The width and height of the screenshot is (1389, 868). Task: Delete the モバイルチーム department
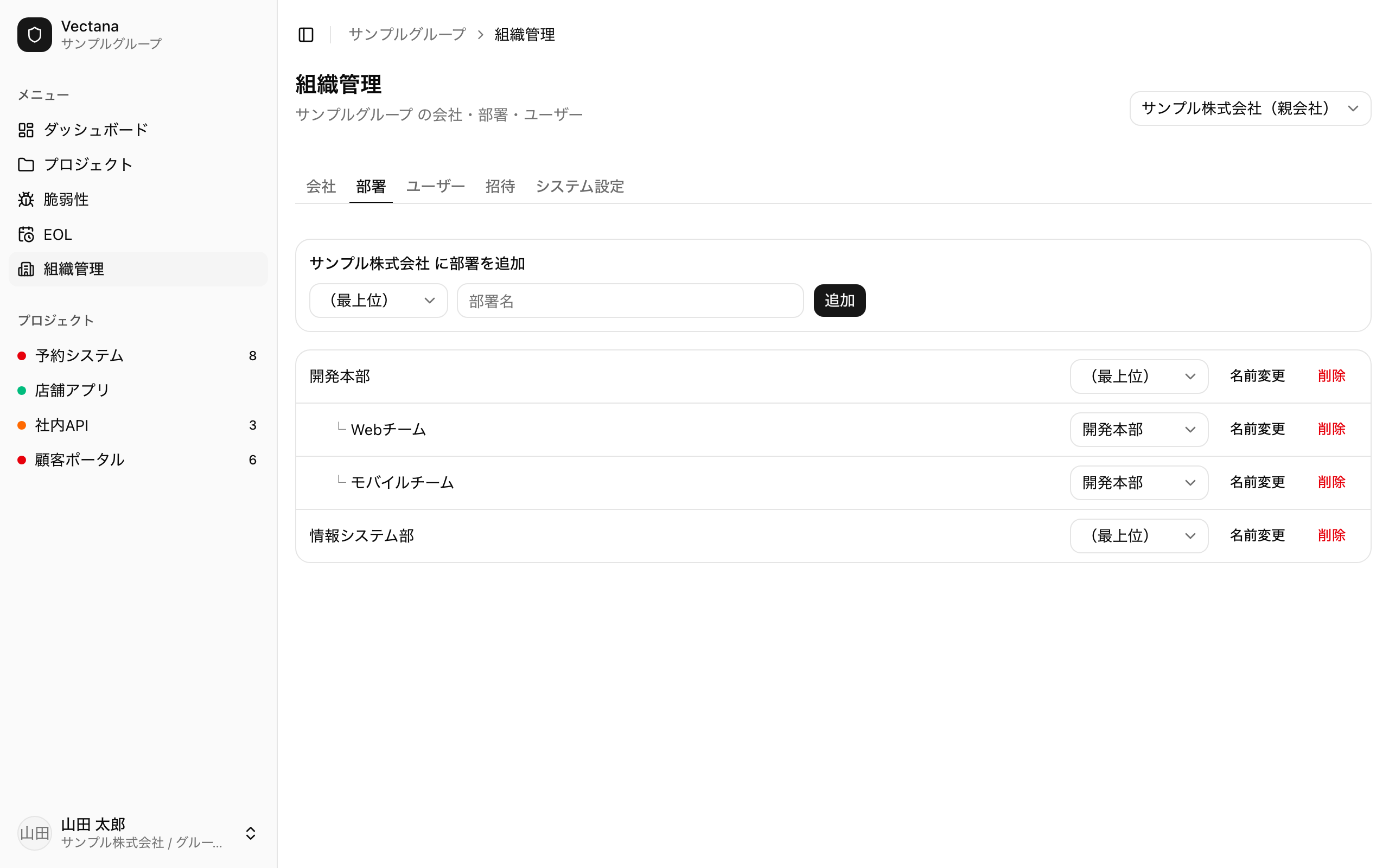(x=1331, y=482)
